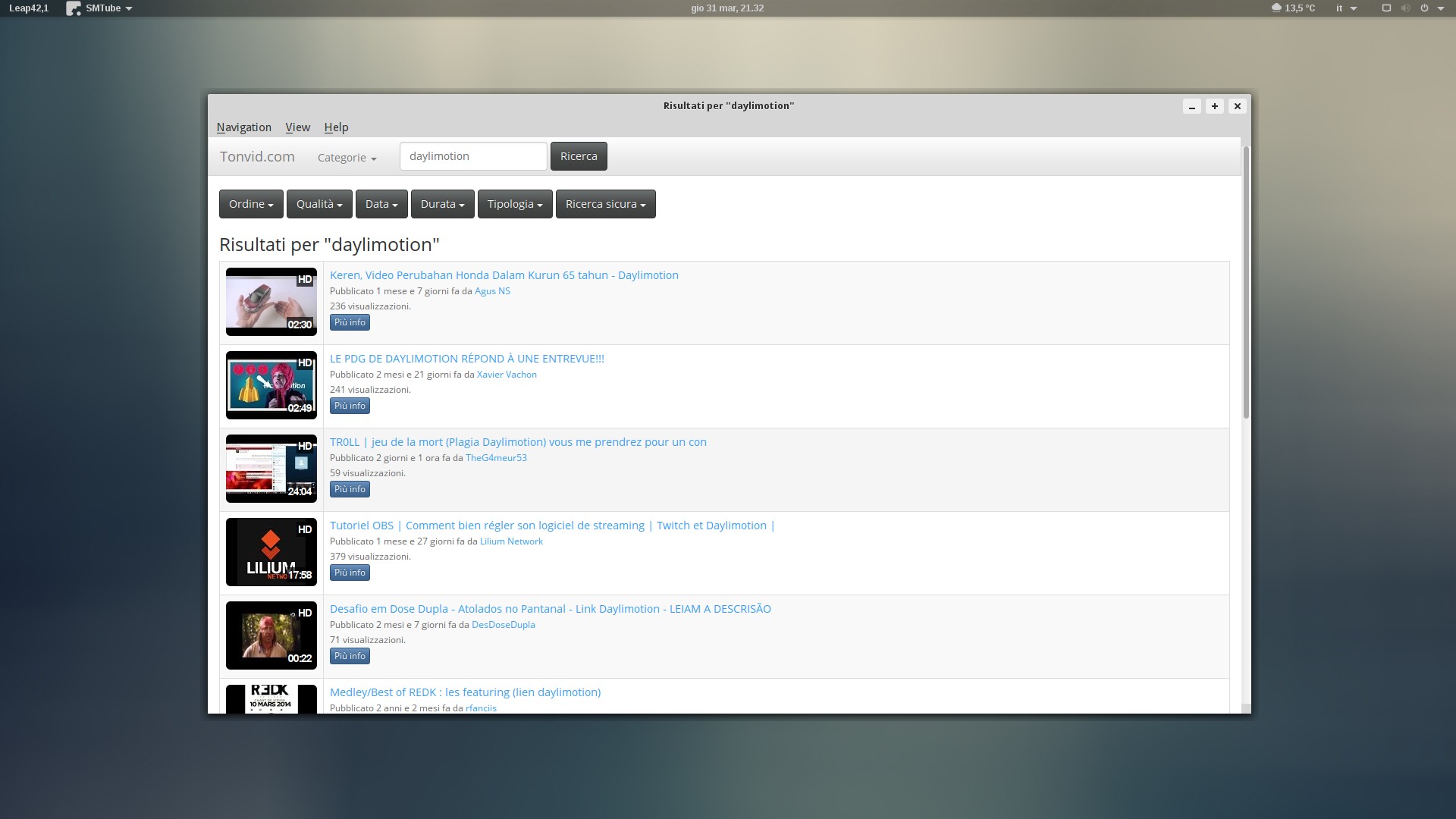Open the Navigation menu

point(243,127)
